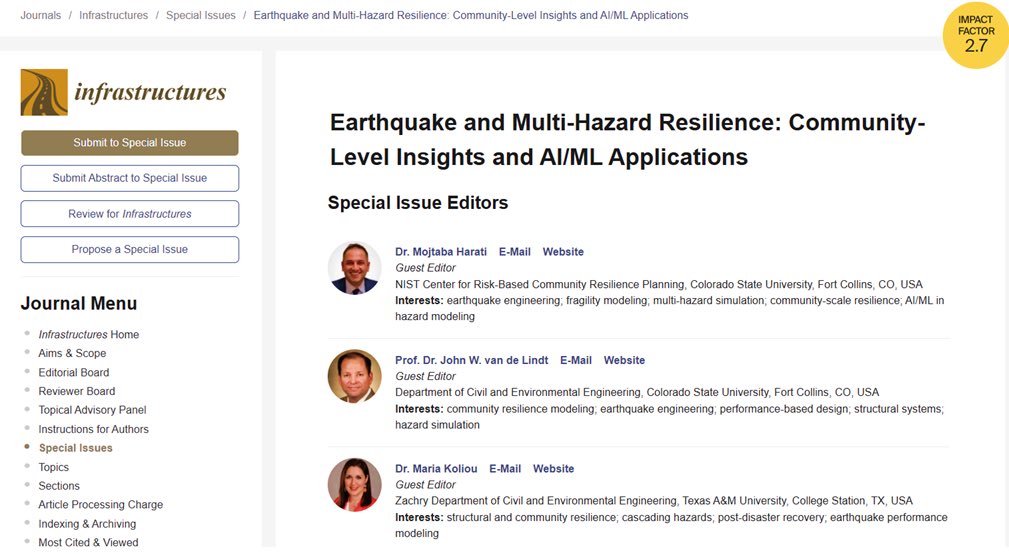This screenshot has width=1009, height=555.
Task: Select Special Issues in Journal Menu
Action: 75,448
